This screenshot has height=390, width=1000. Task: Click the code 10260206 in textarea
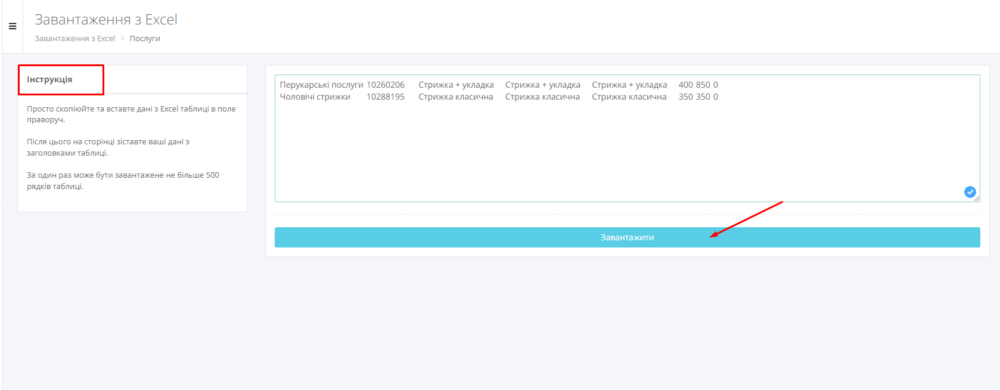click(385, 85)
